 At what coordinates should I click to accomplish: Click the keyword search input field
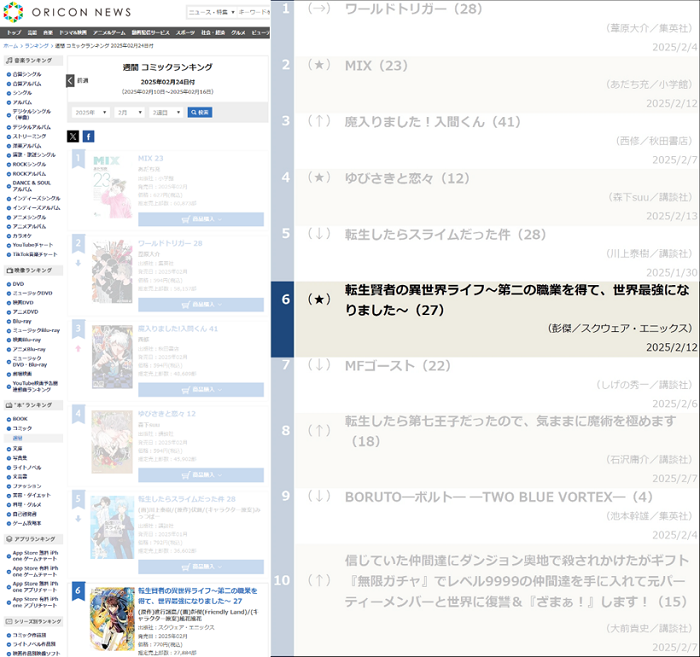[253, 12]
